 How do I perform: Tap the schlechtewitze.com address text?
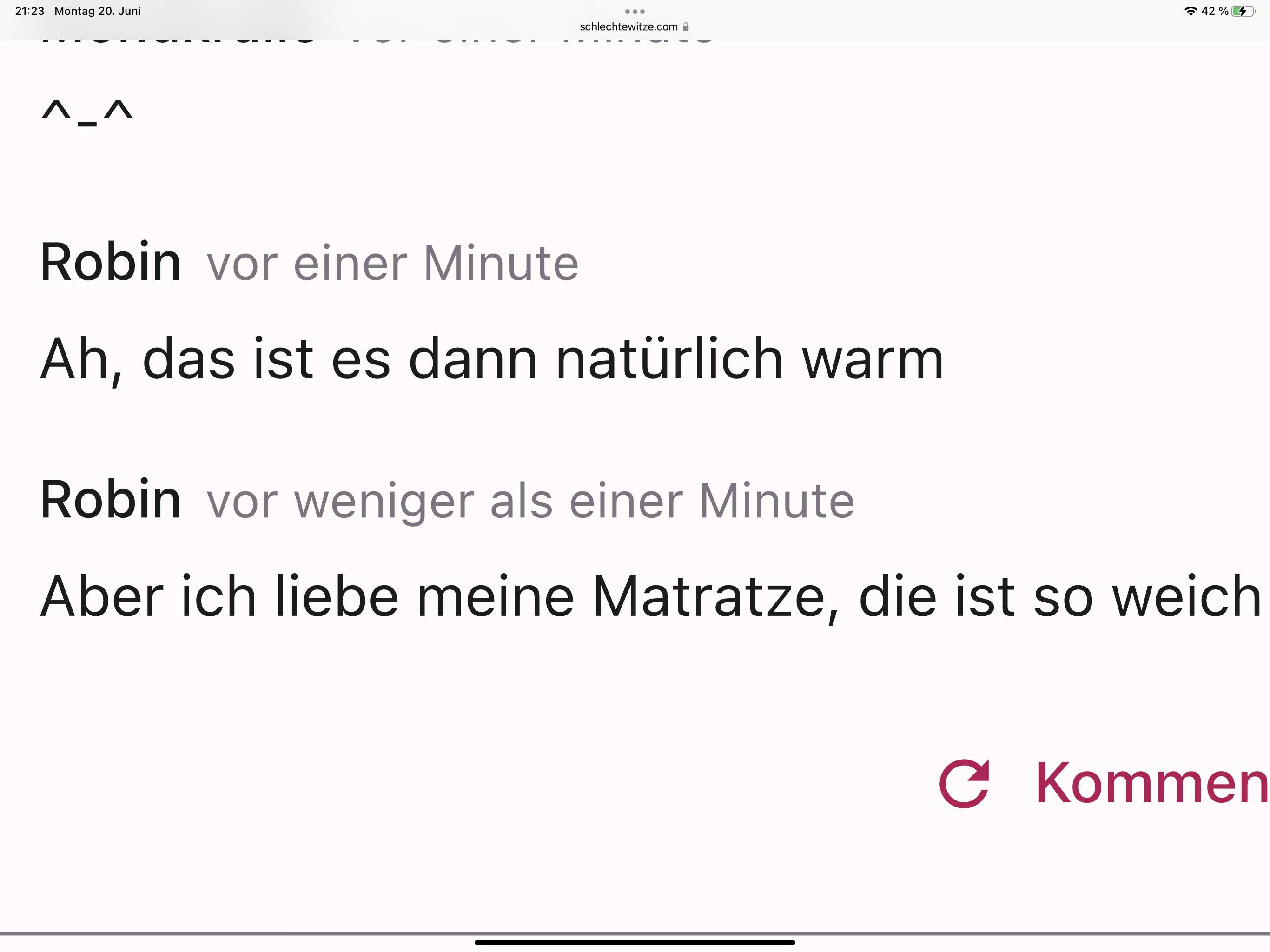point(628,27)
